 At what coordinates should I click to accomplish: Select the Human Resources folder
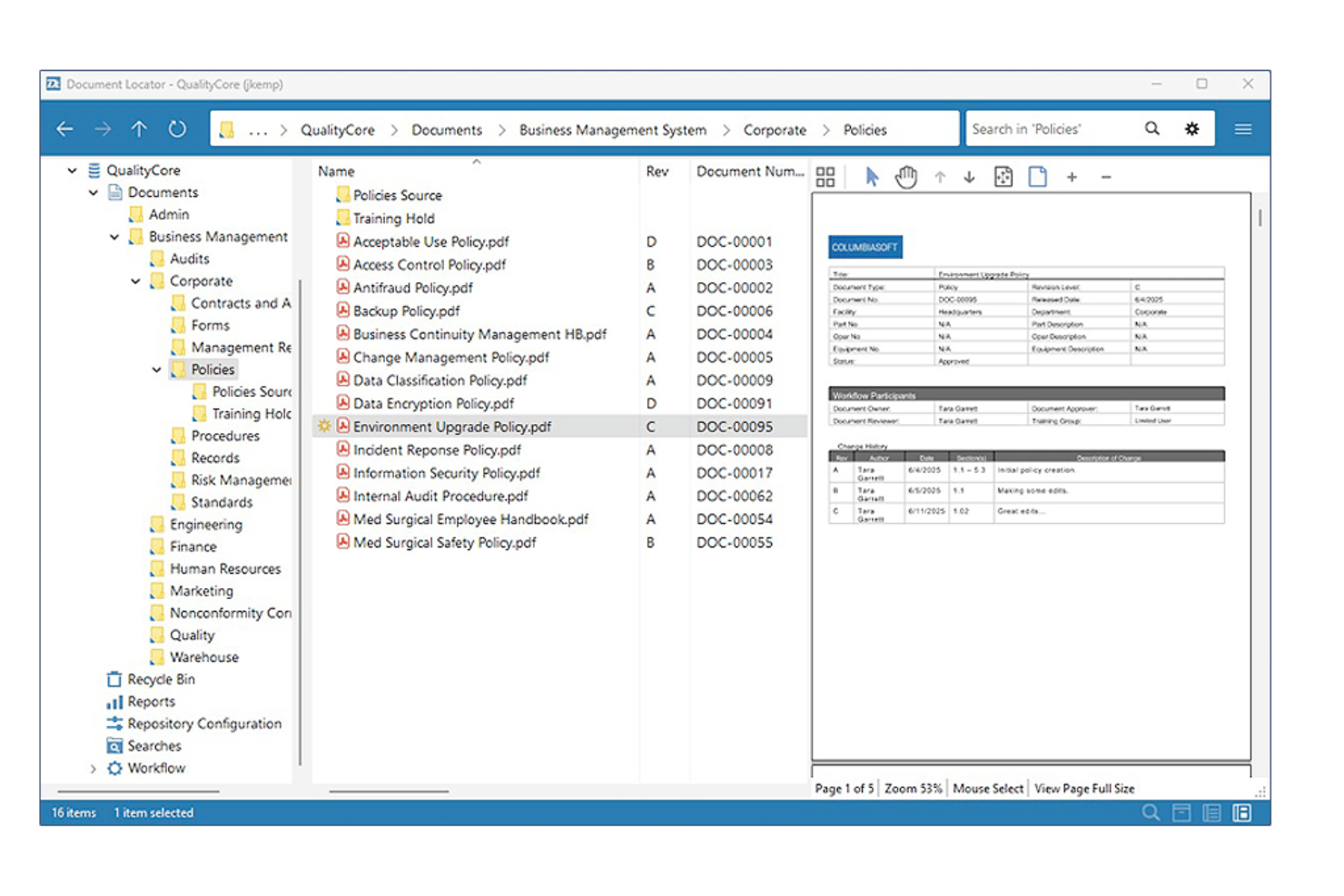point(225,569)
